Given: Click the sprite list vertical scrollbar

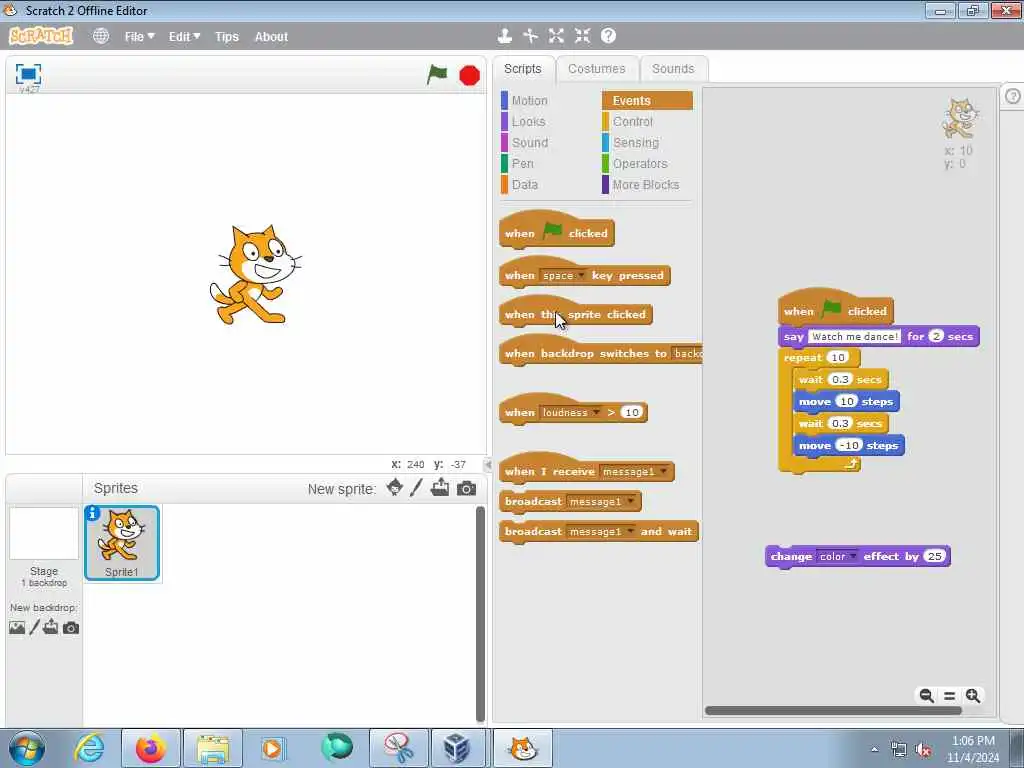Looking at the screenshot, I should click(x=480, y=614).
